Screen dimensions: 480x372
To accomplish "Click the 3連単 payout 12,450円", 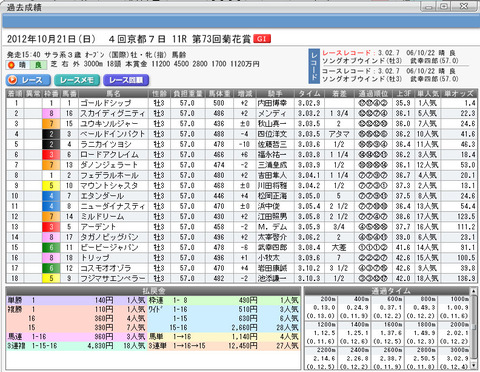I will click(x=243, y=346).
